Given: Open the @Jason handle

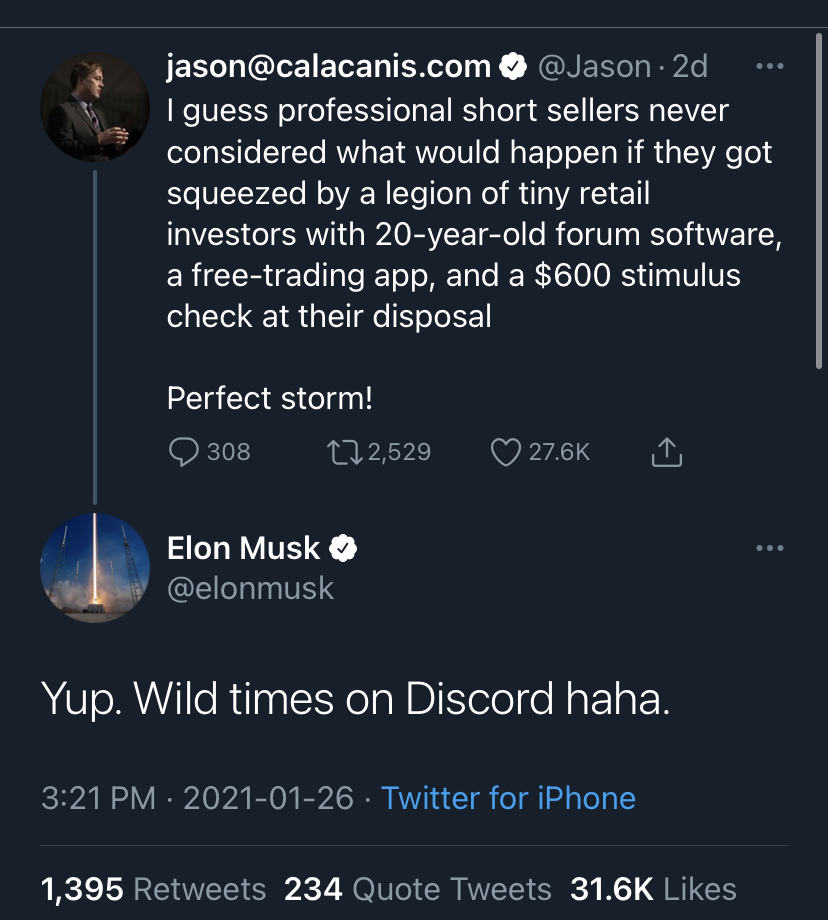Looking at the screenshot, I should click(x=597, y=67).
